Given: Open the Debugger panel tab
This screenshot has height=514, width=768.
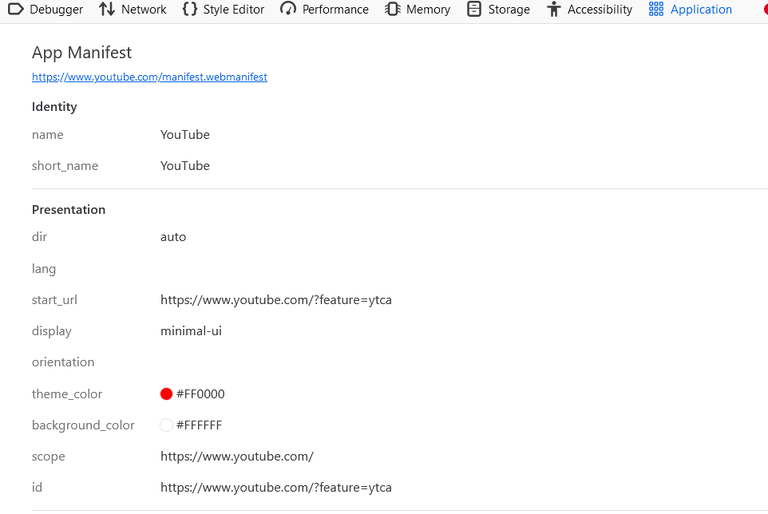Looking at the screenshot, I should [46, 9].
